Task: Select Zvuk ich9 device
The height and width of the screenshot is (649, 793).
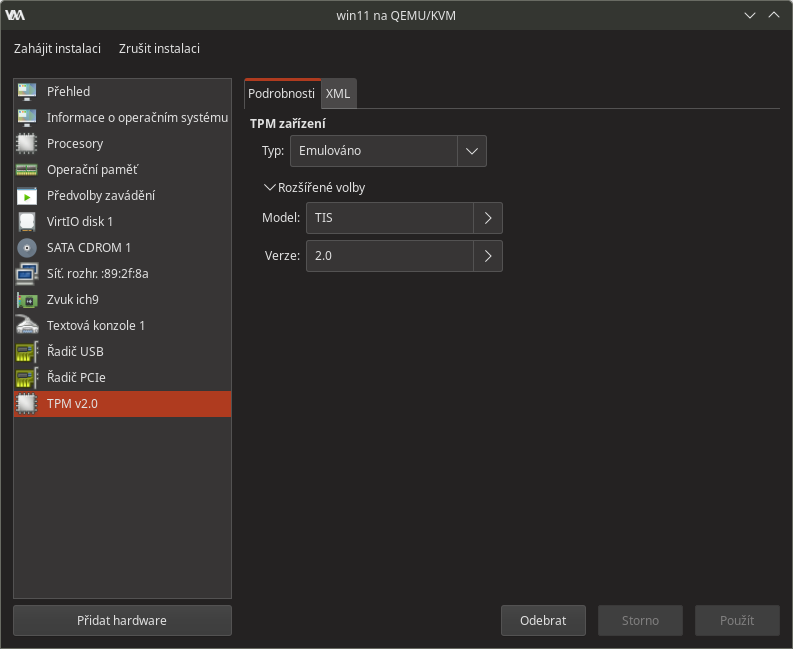Action: tap(122, 300)
